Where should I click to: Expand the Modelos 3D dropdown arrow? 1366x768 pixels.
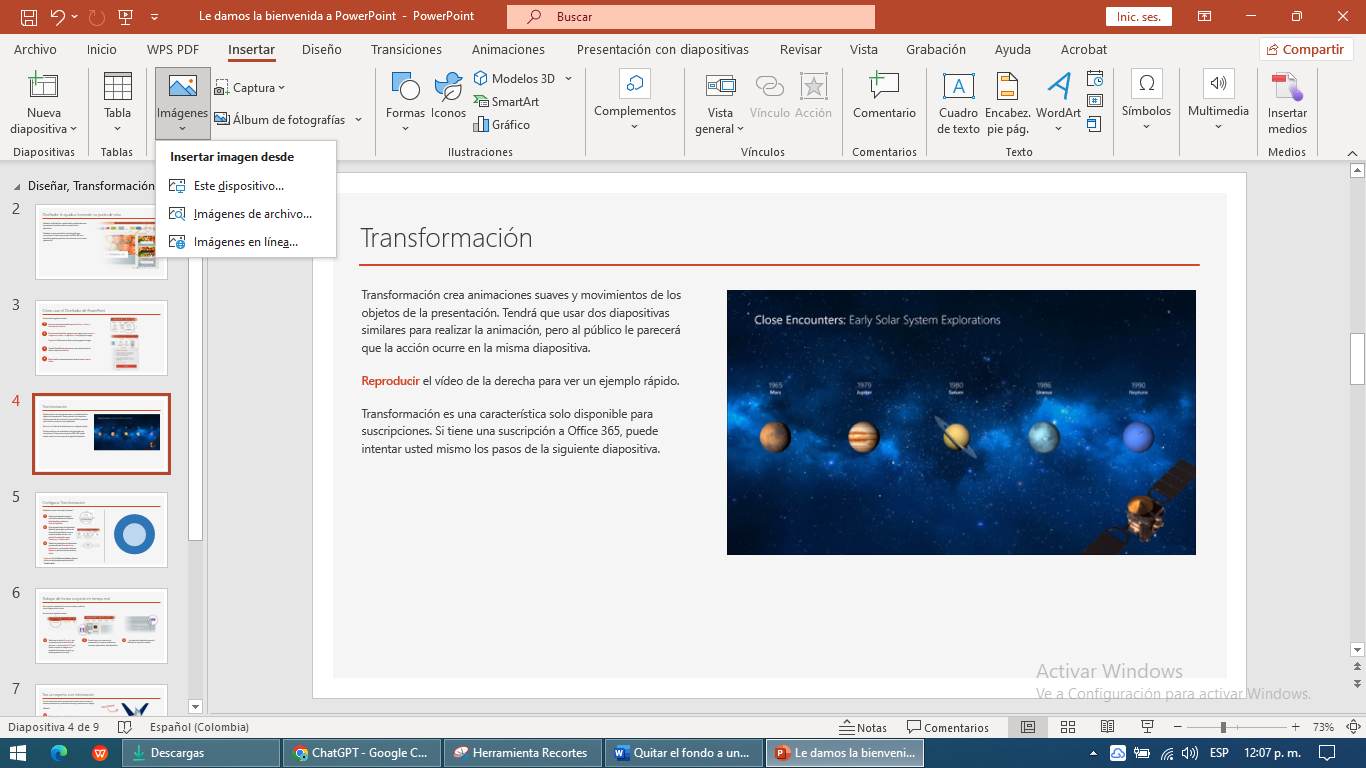[568, 79]
